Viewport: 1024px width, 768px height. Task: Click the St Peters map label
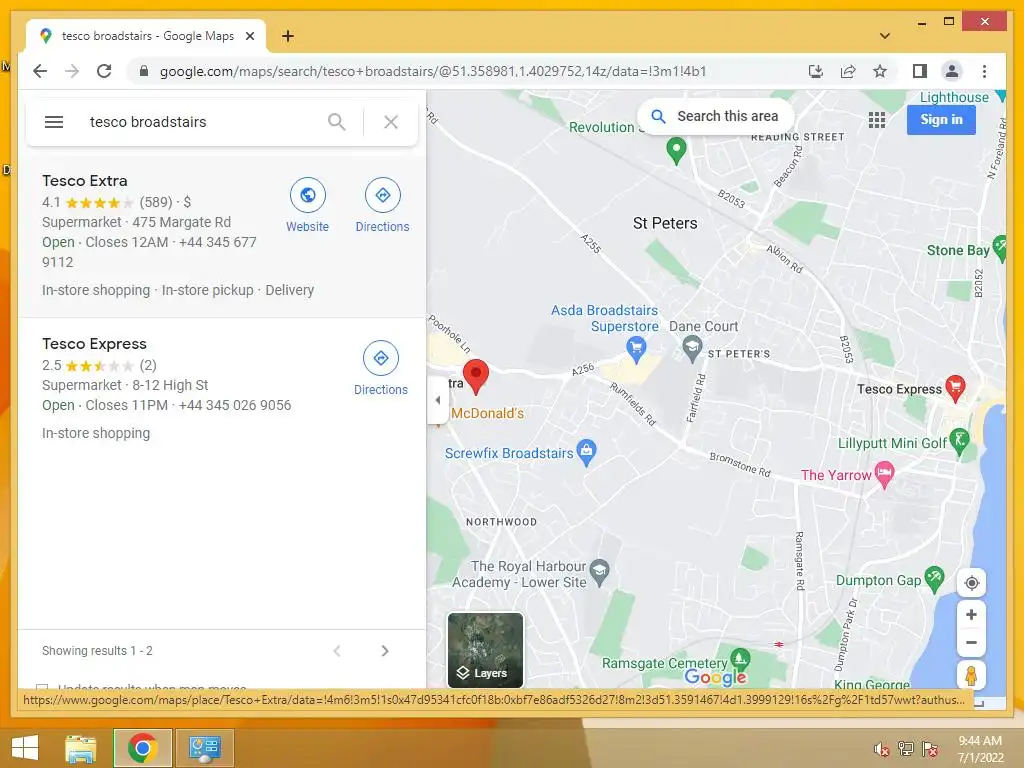click(x=665, y=223)
